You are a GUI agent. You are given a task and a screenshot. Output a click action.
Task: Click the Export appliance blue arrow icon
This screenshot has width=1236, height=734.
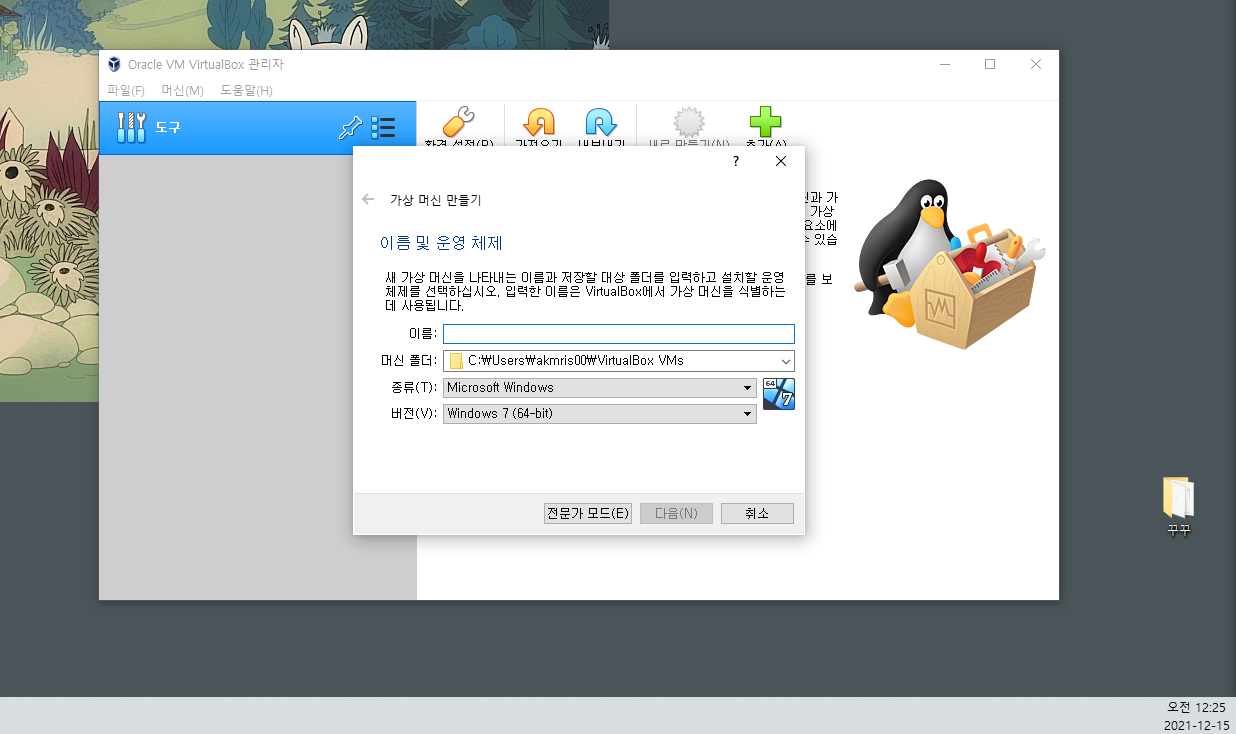(600, 122)
